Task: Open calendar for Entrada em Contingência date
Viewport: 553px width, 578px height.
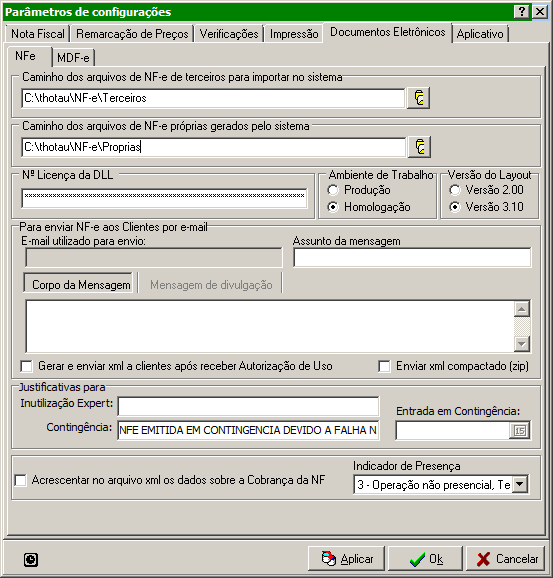Action: (x=519, y=431)
